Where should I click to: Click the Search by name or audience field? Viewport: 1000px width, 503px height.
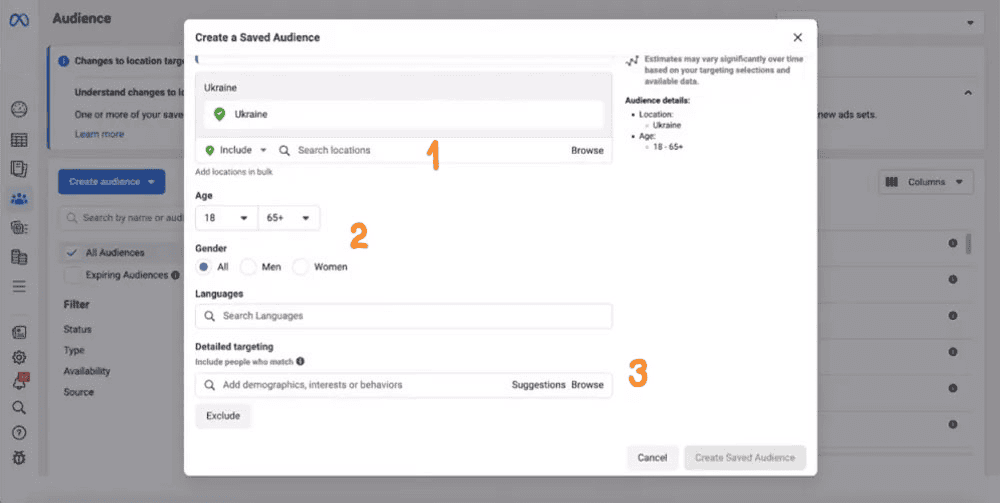tap(122, 218)
